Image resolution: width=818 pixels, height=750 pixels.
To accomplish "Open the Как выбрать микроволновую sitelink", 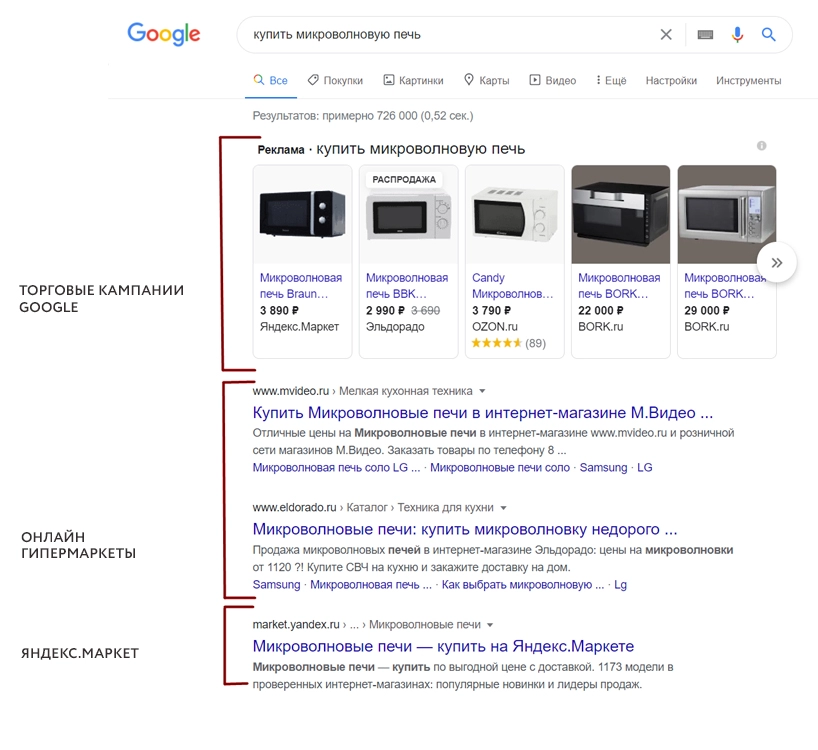I will point(523,585).
